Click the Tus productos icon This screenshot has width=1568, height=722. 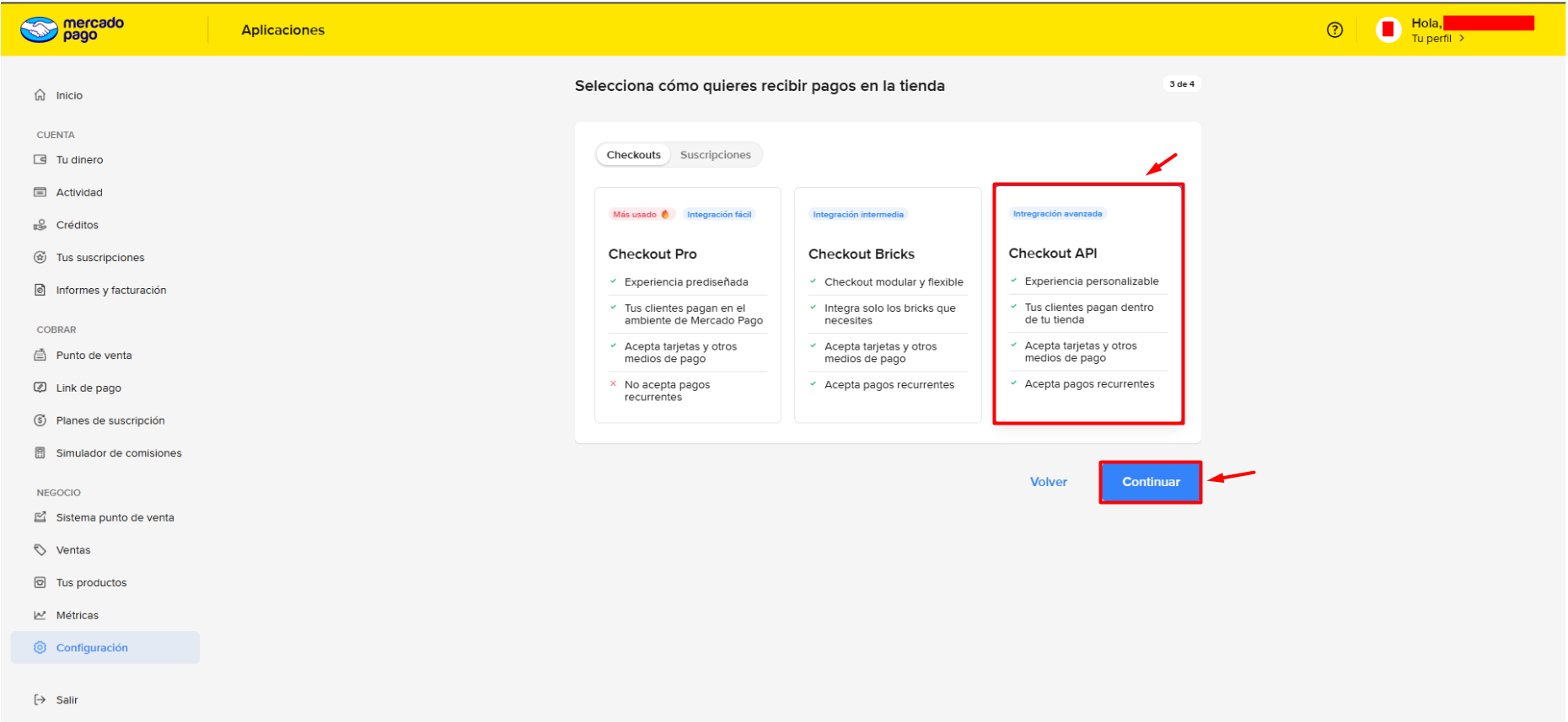[40, 583]
